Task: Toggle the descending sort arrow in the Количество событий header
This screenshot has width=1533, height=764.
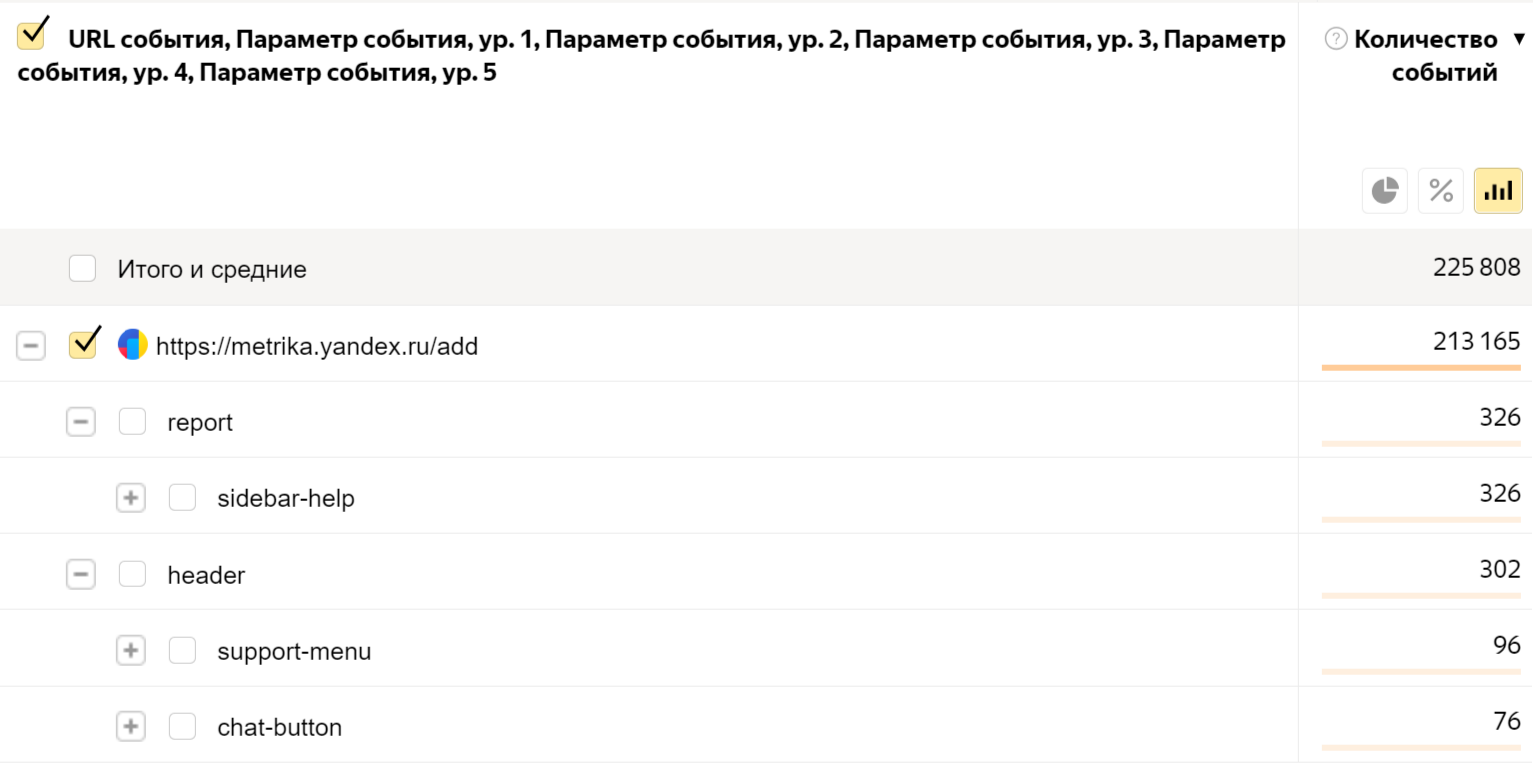Action: (1520, 40)
